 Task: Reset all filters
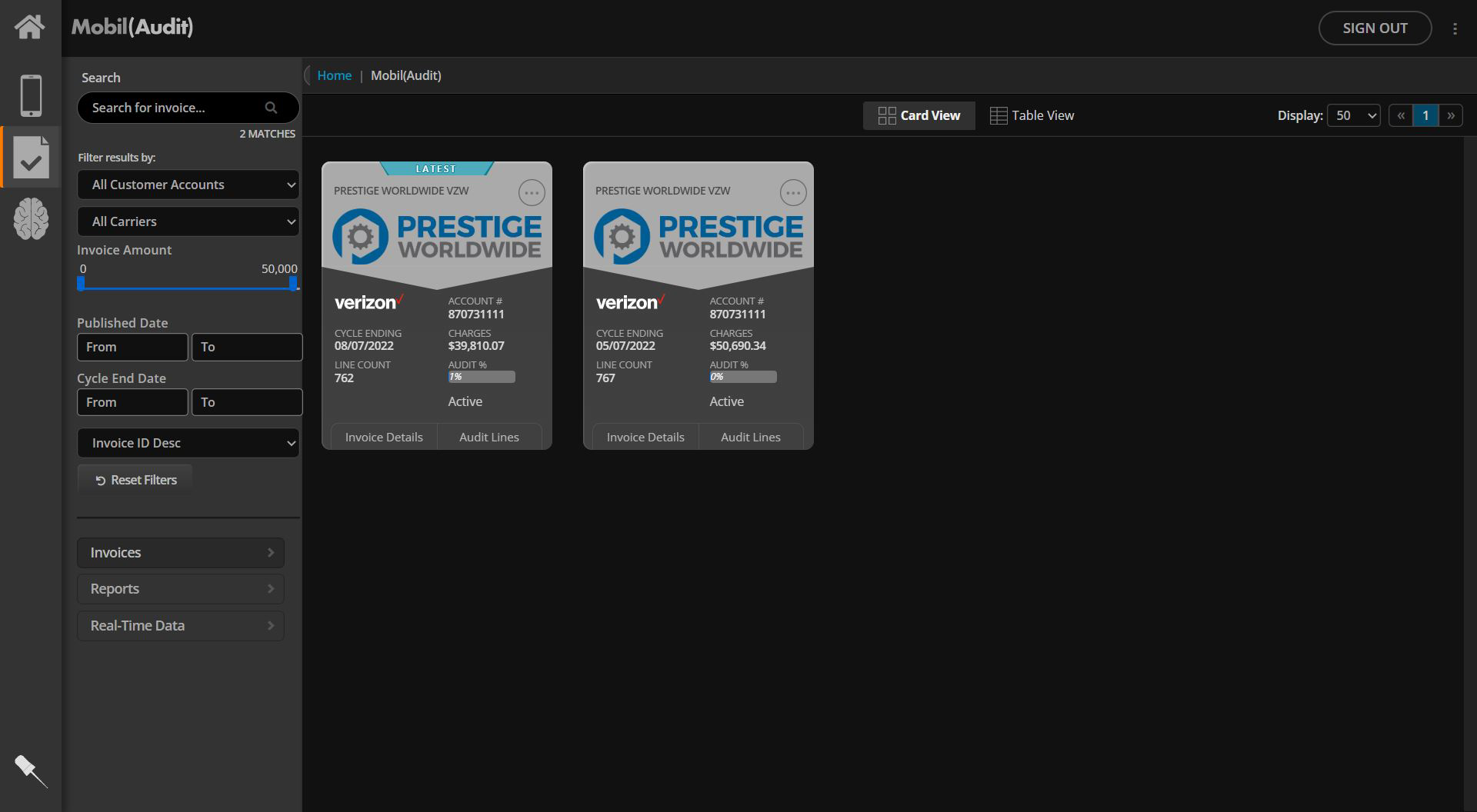click(135, 480)
